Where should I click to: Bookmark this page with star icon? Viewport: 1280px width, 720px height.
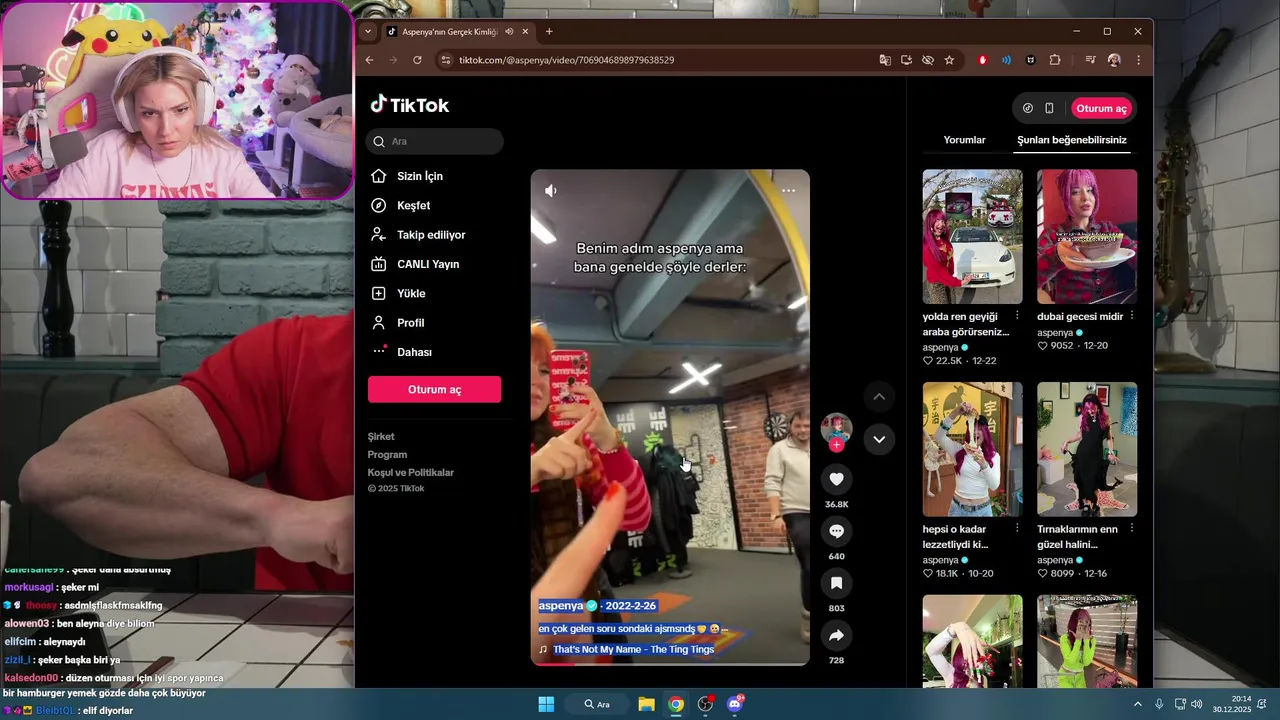point(949,60)
